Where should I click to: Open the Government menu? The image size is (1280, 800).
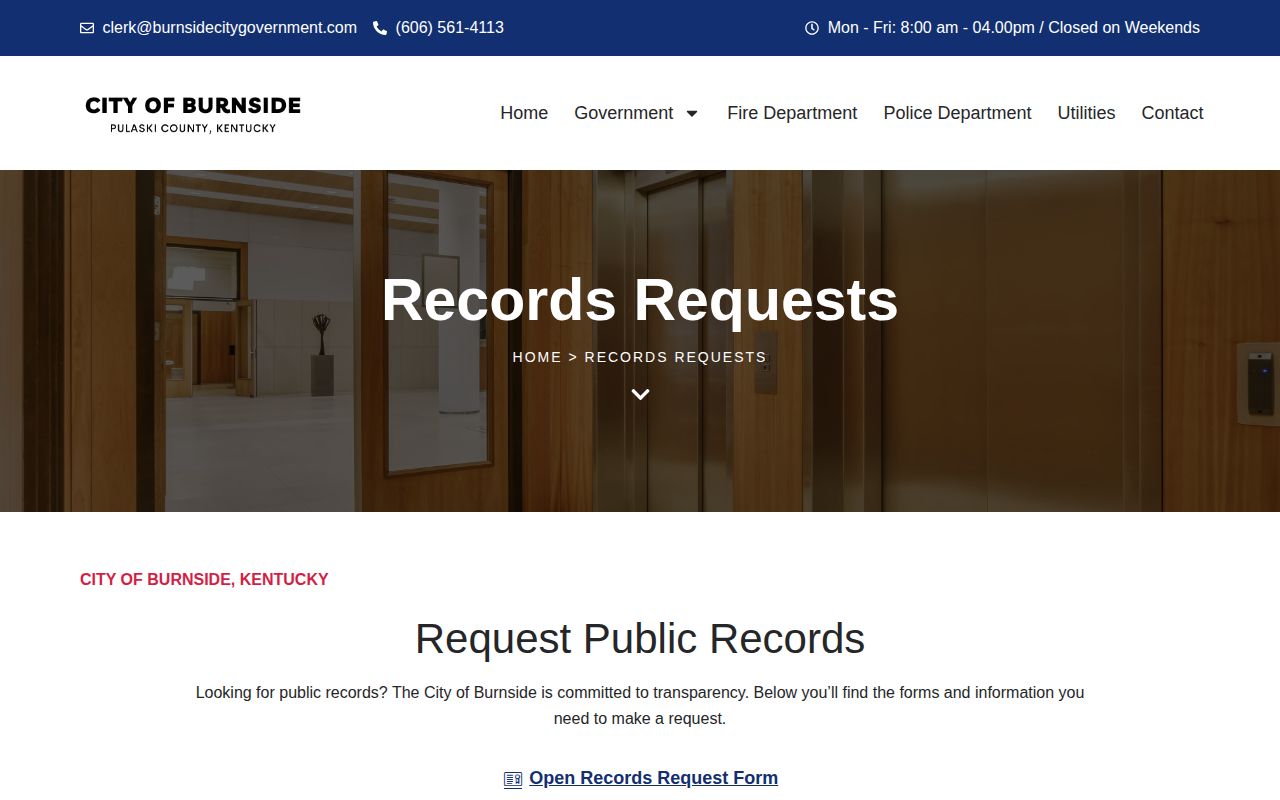click(x=623, y=113)
